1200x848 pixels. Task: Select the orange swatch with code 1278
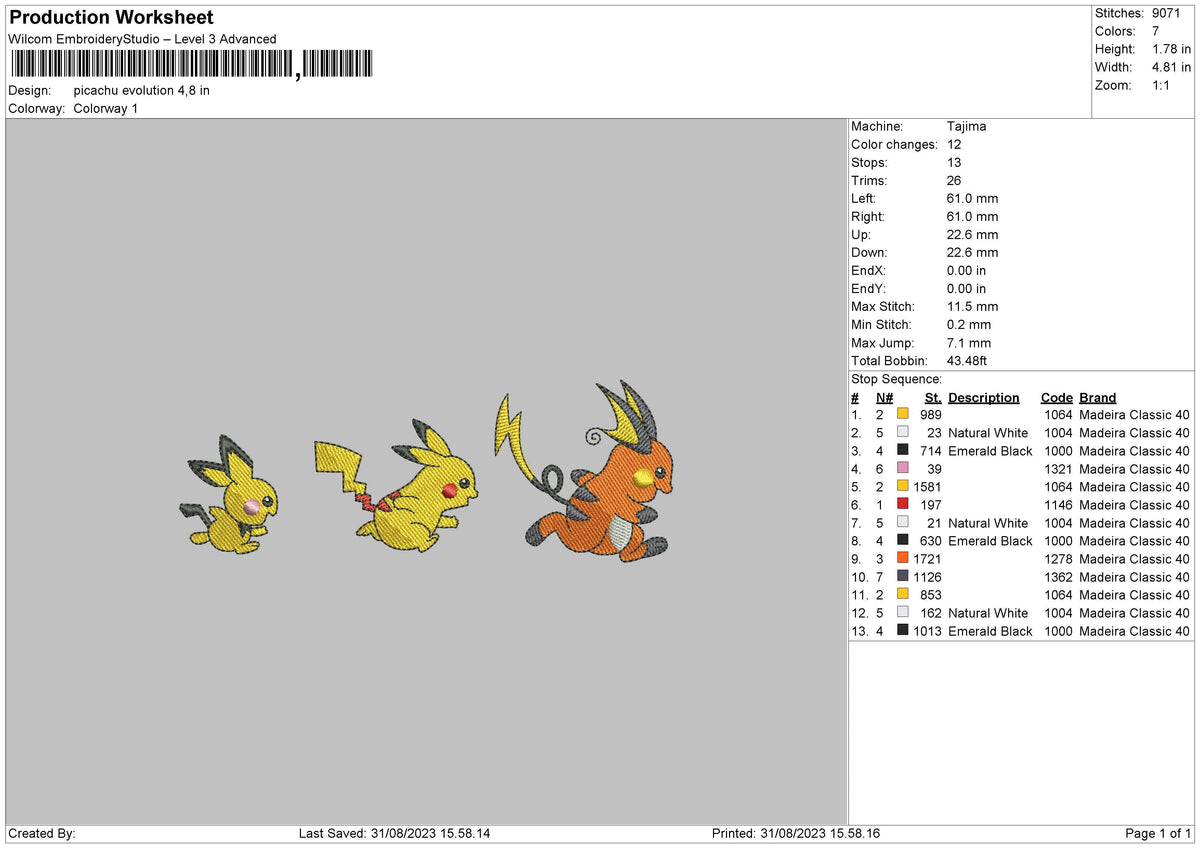[x=904, y=559]
